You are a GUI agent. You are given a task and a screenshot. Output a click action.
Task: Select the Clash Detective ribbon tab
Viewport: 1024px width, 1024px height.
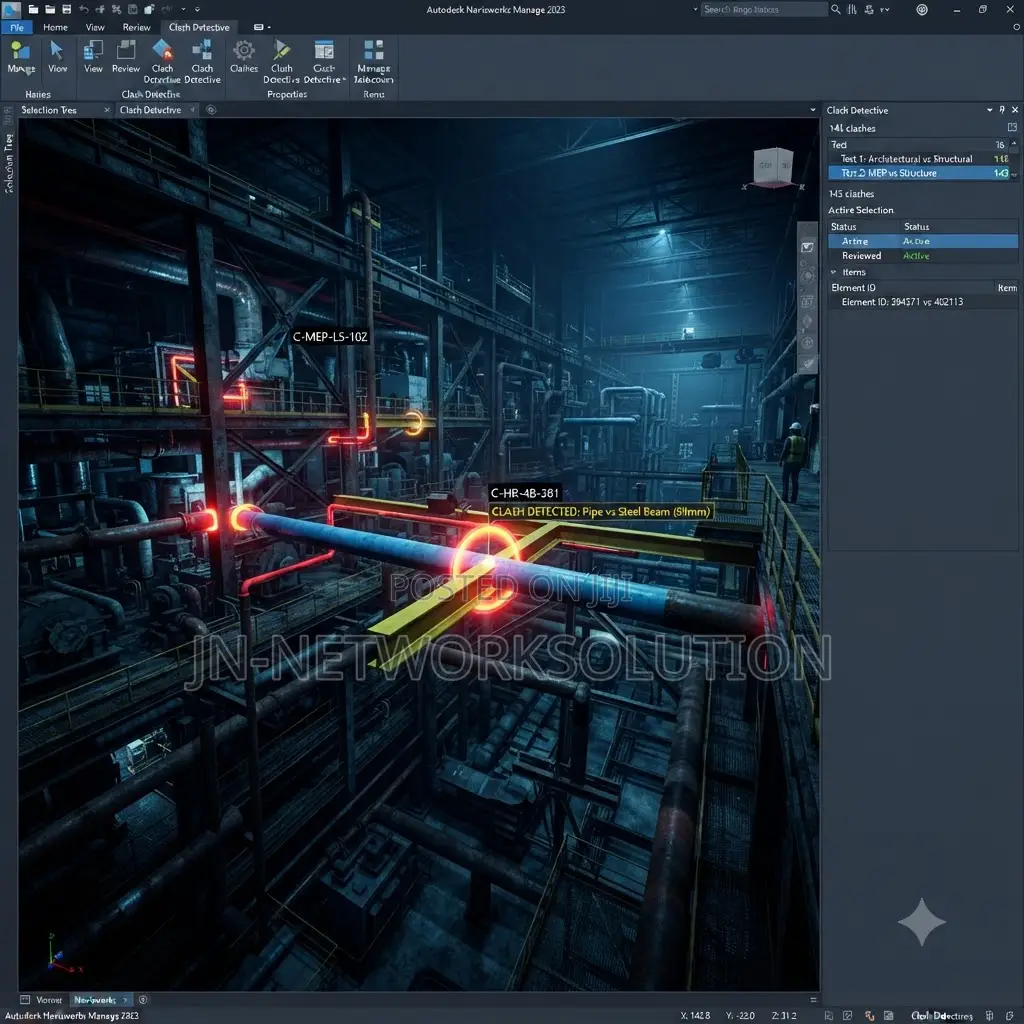click(x=199, y=27)
